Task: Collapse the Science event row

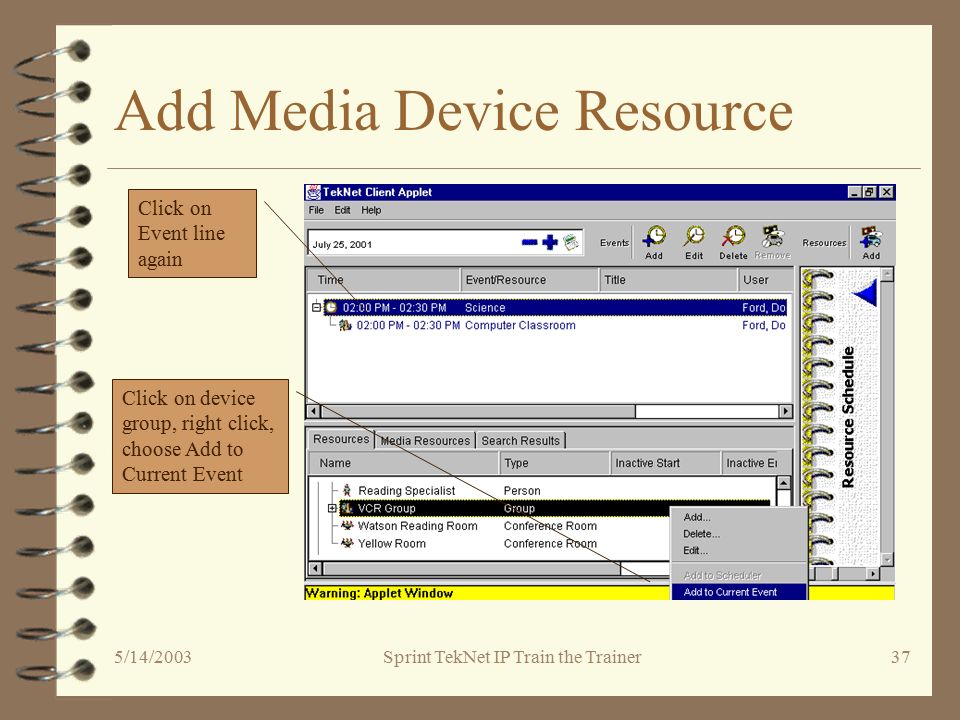Action: click(316, 307)
